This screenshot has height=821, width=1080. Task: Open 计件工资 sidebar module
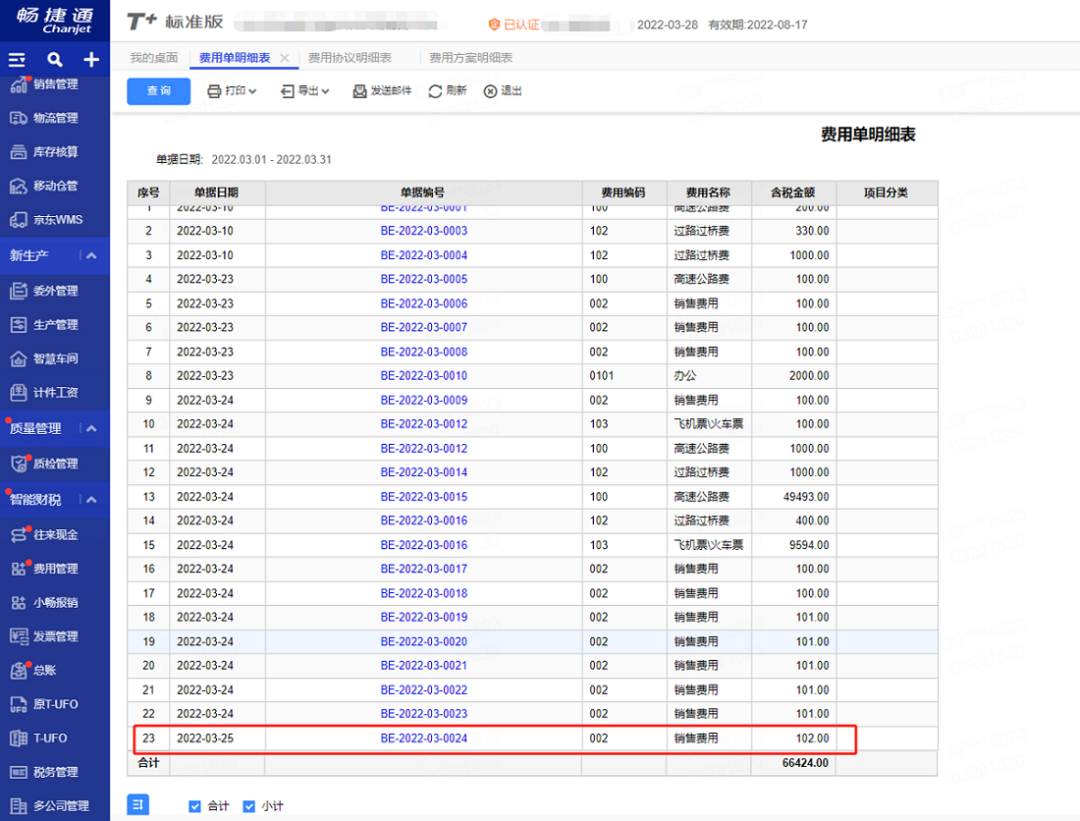pos(44,393)
